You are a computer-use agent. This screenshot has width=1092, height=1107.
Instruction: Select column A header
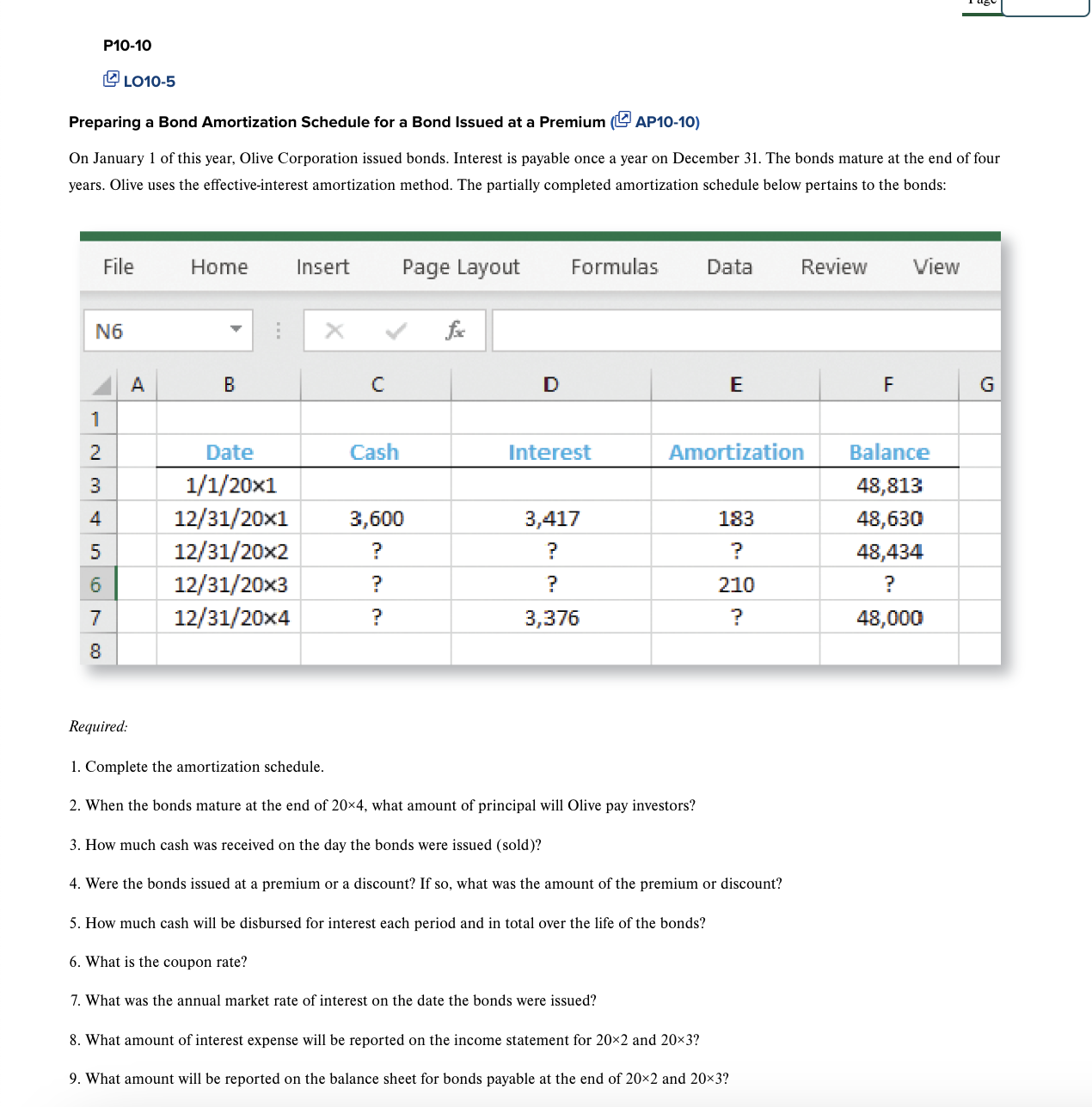coord(137,384)
